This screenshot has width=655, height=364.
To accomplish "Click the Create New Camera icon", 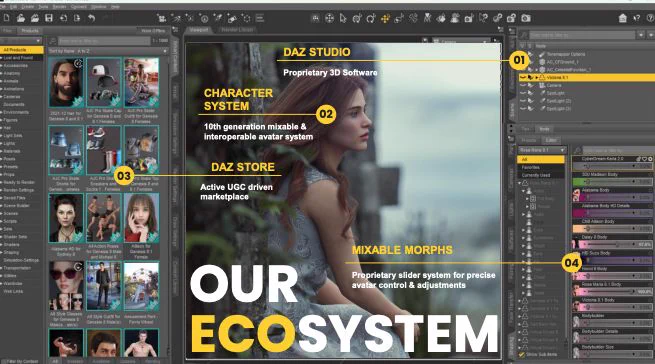I will click(162, 18).
